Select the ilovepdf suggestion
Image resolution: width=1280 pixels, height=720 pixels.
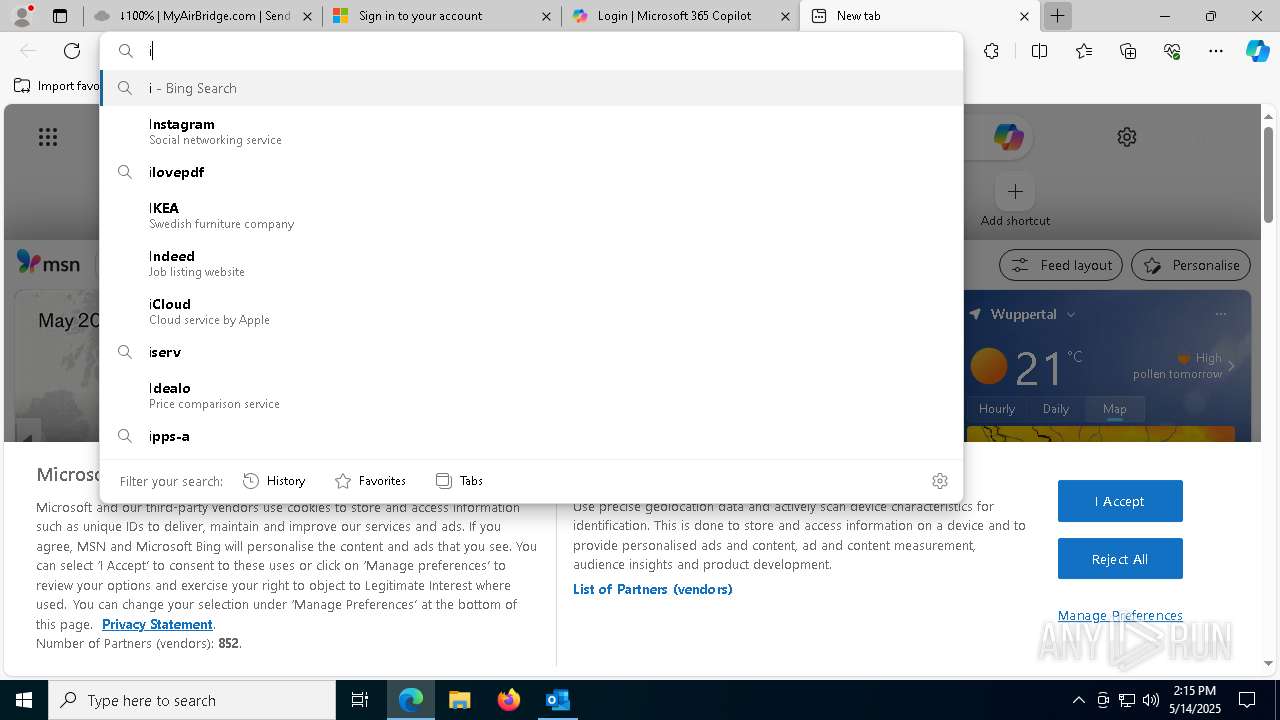coord(531,172)
